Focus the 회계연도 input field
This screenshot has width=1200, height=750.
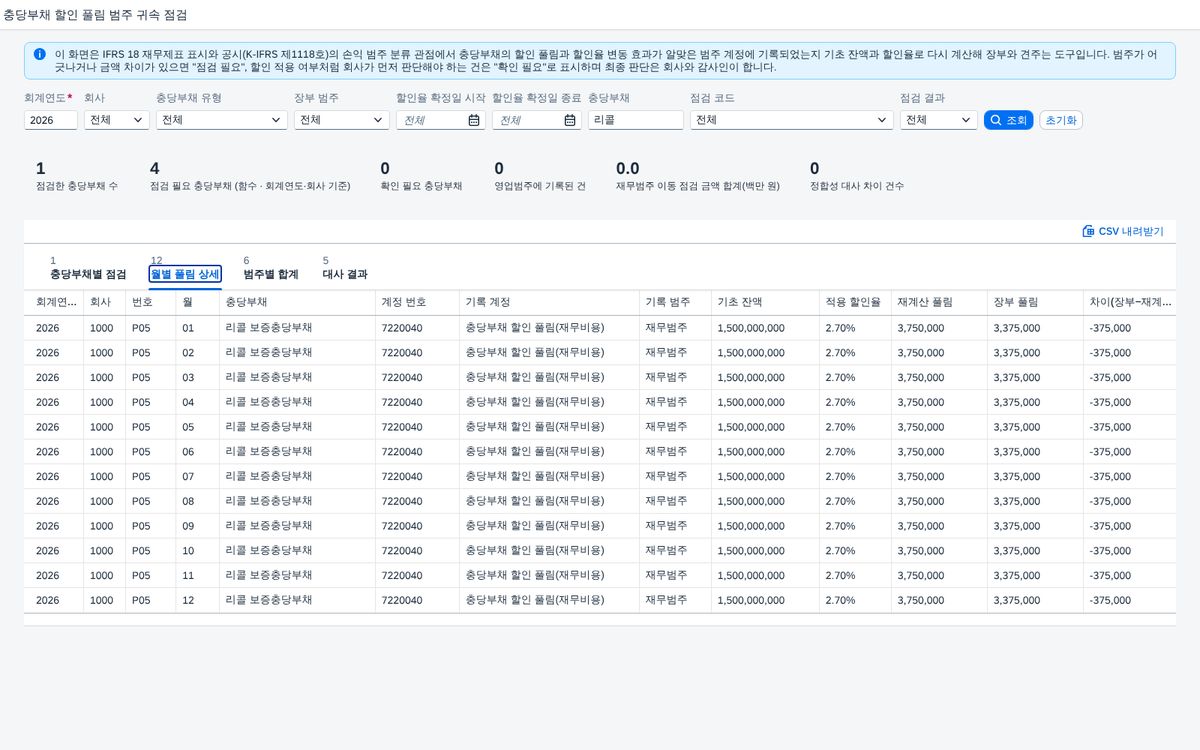click(x=51, y=120)
